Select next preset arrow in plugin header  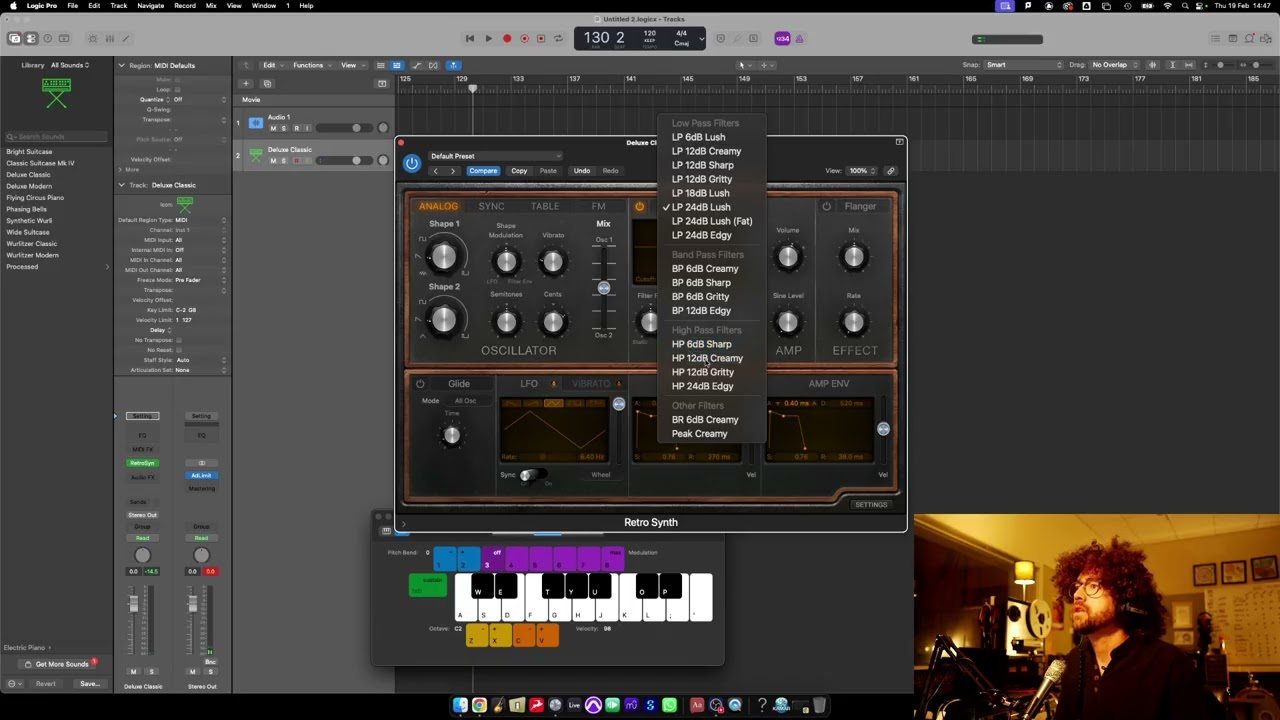452,171
